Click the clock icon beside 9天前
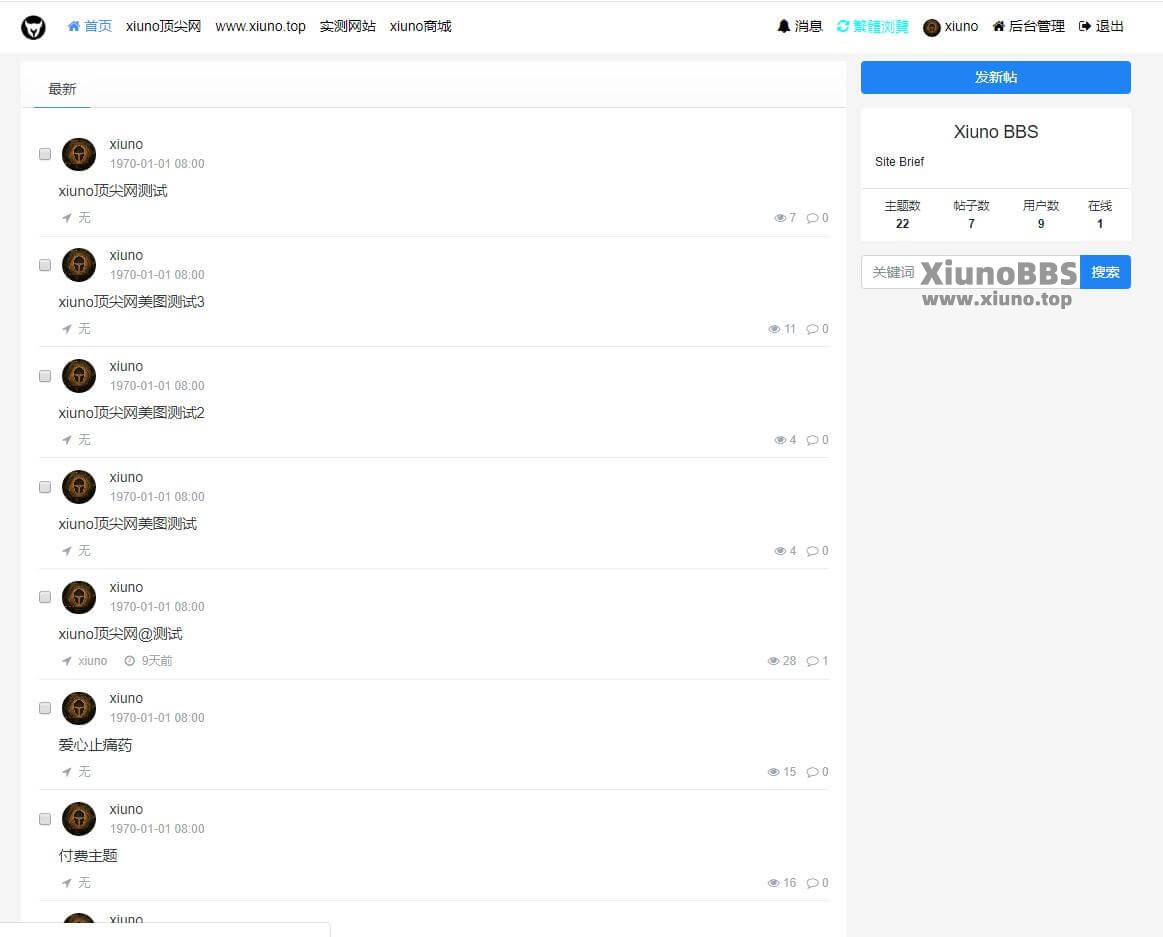Image resolution: width=1163 pixels, height=937 pixels. tap(130, 661)
